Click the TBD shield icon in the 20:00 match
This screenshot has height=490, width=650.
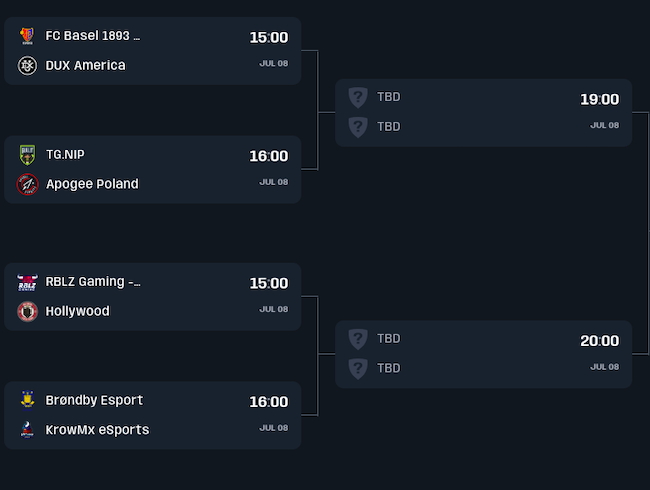(358, 338)
